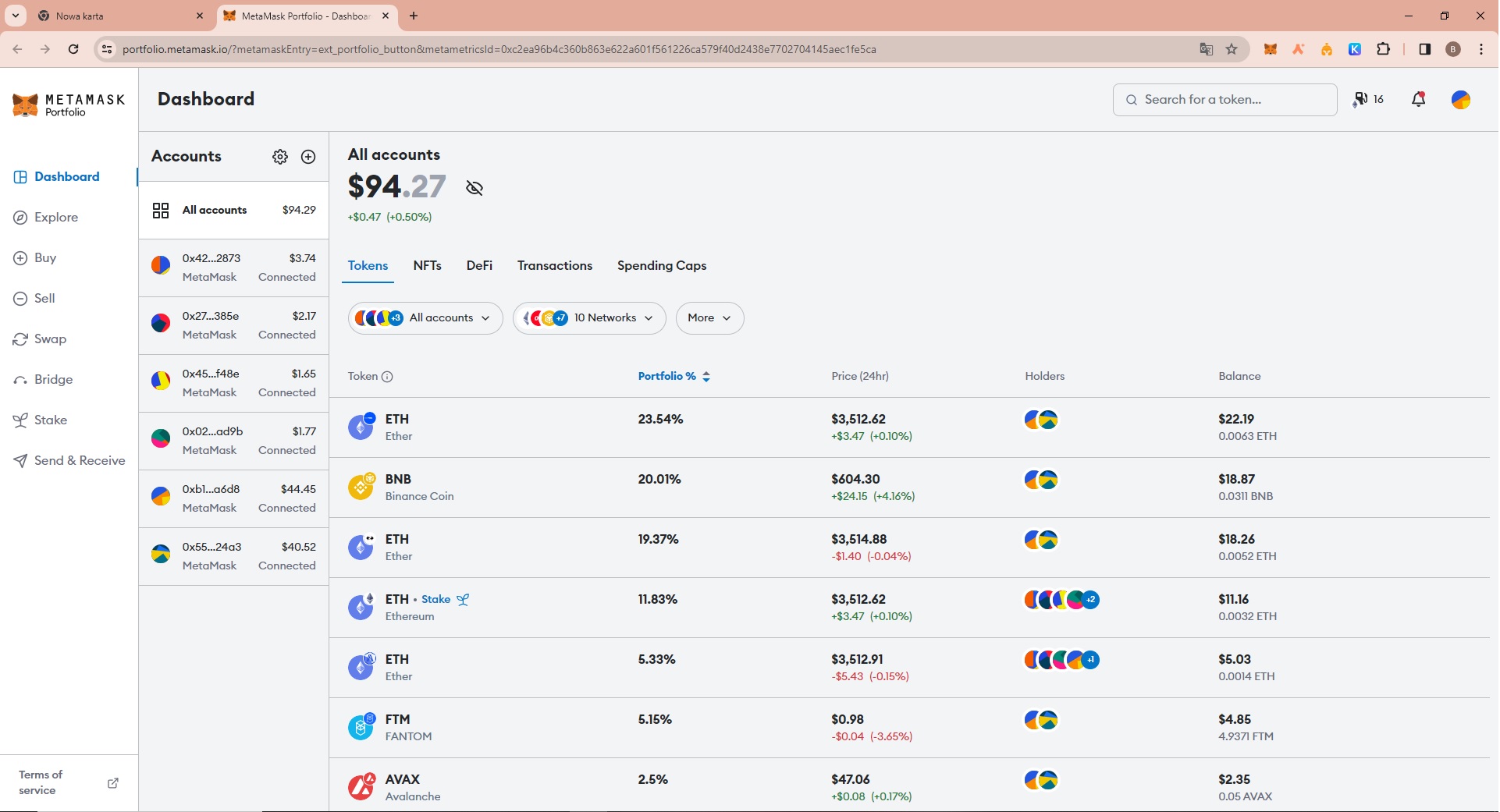Click the $22.19 ETH balance
The width and height of the screenshot is (1500, 812).
1236,420
